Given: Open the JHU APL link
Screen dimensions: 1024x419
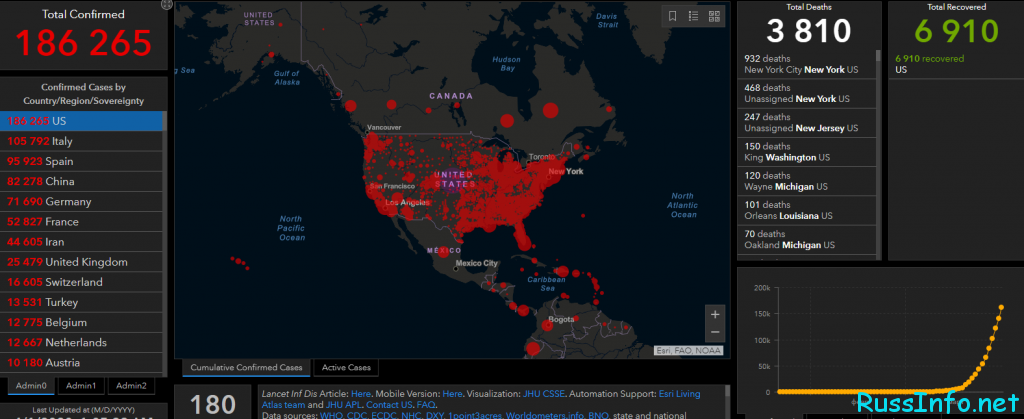Looking at the screenshot, I should (344, 405).
